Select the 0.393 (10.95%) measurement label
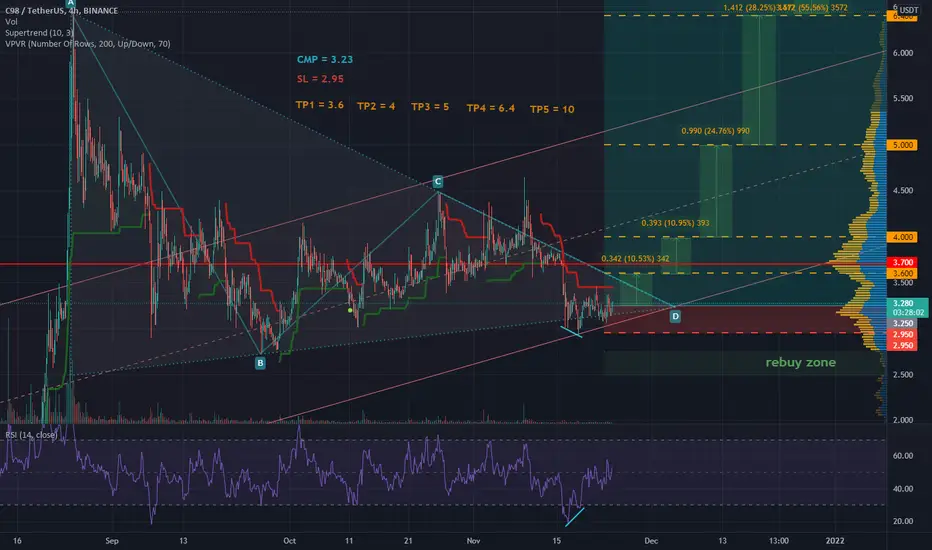Screen dimensions: 932x550 pyautogui.click(x=675, y=223)
